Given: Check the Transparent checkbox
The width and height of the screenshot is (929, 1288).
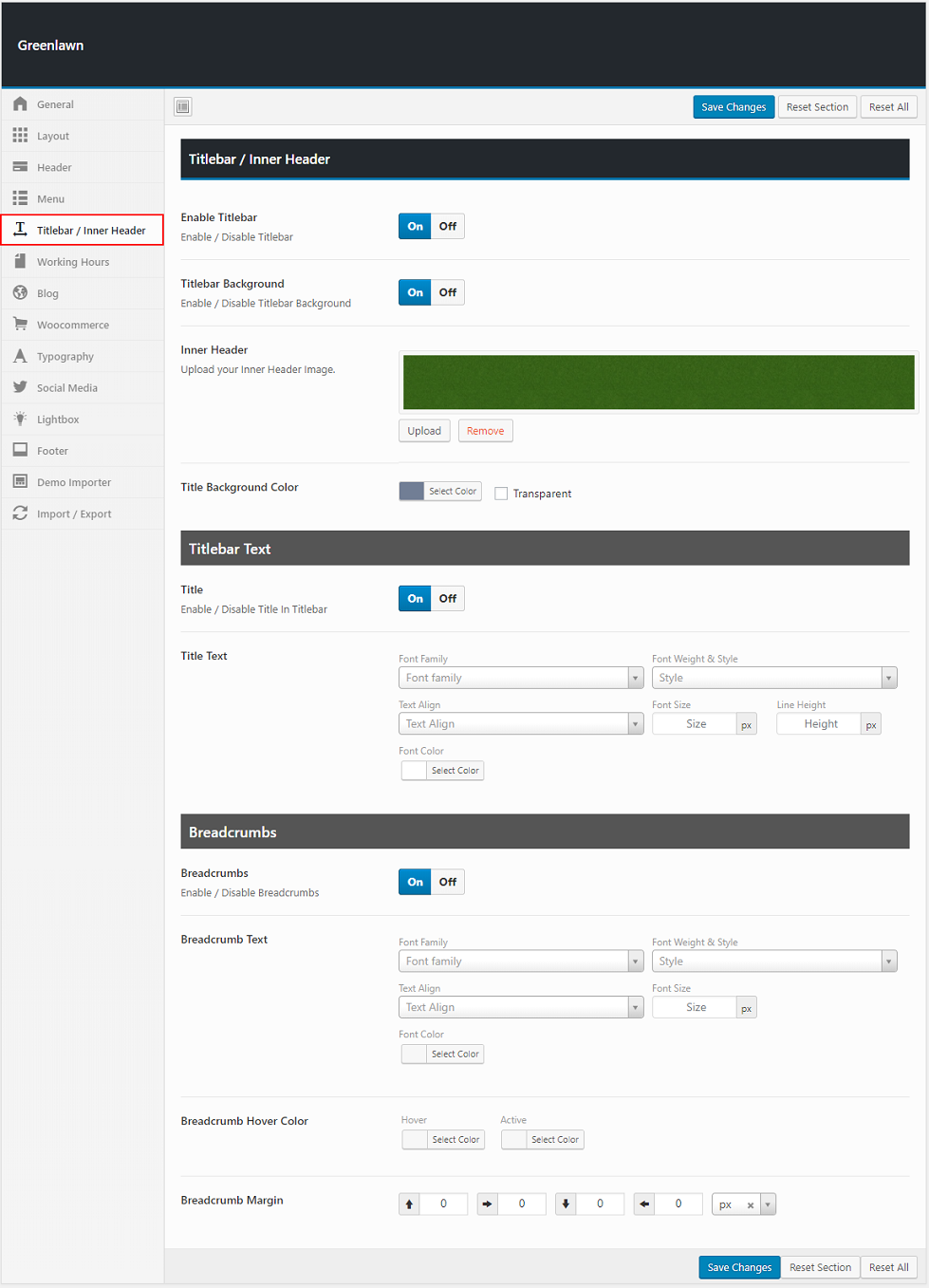Looking at the screenshot, I should [x=501, y=494].
